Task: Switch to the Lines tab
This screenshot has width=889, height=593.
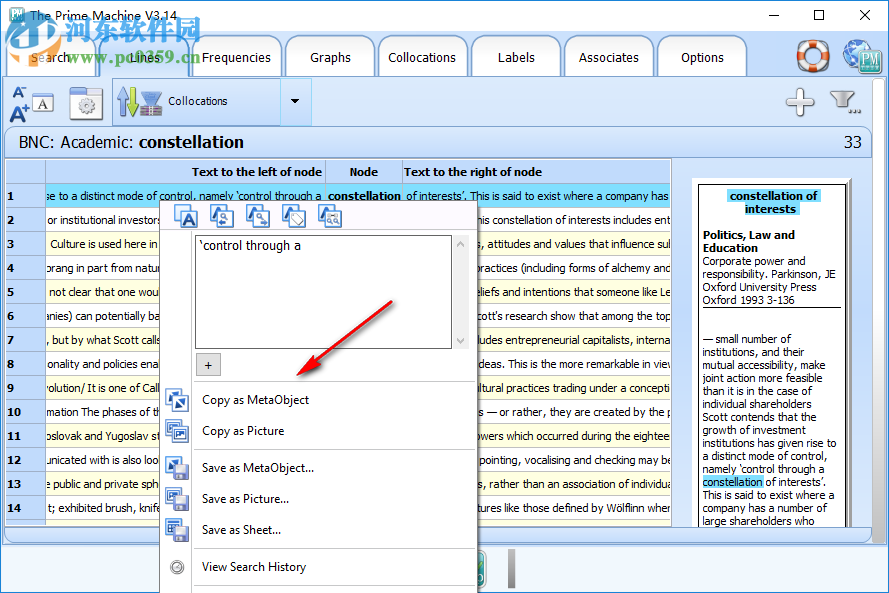Action: [x=145, y=57]
